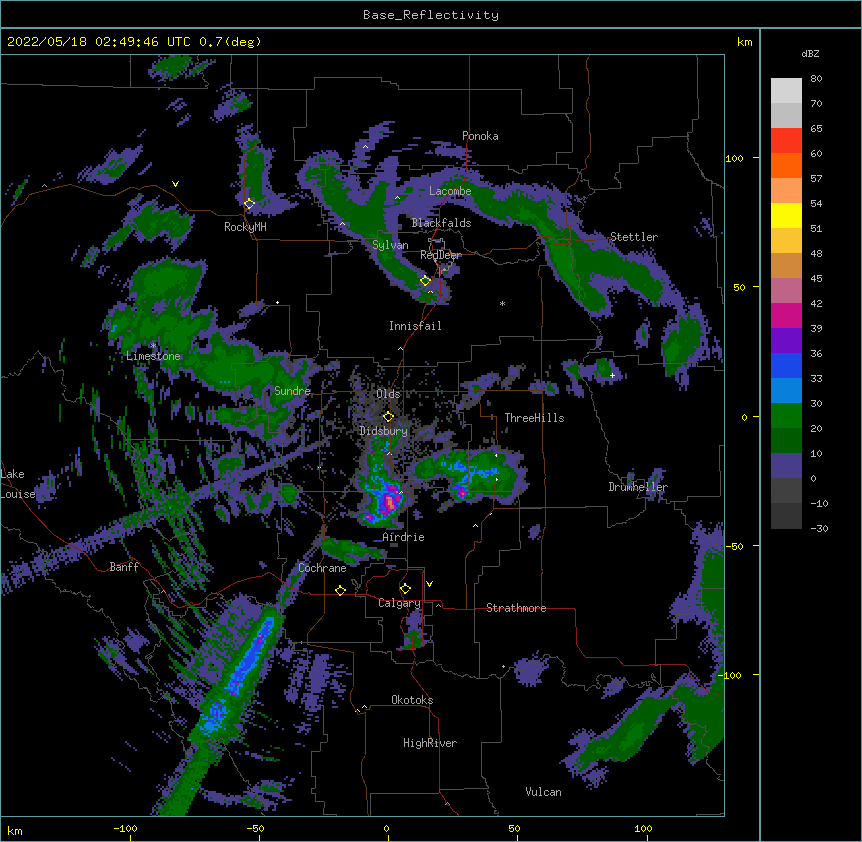The image size is (862, 842).
Task: Click the 80 dBZ legend value label
Action: tap(816, 79)
